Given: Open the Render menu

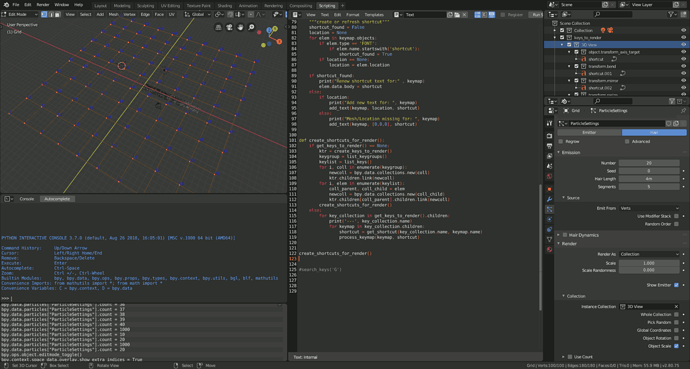Looking at the screenshot, I should coord(43,5).
